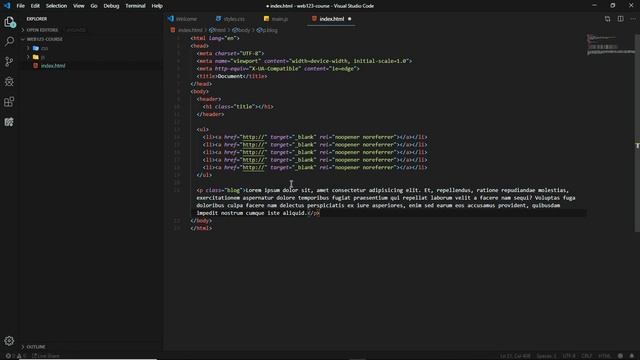Image resolution: width=640 pixels, height=360 pixels.
Task: Switch to the main.js tab
Action: [276, 19]
